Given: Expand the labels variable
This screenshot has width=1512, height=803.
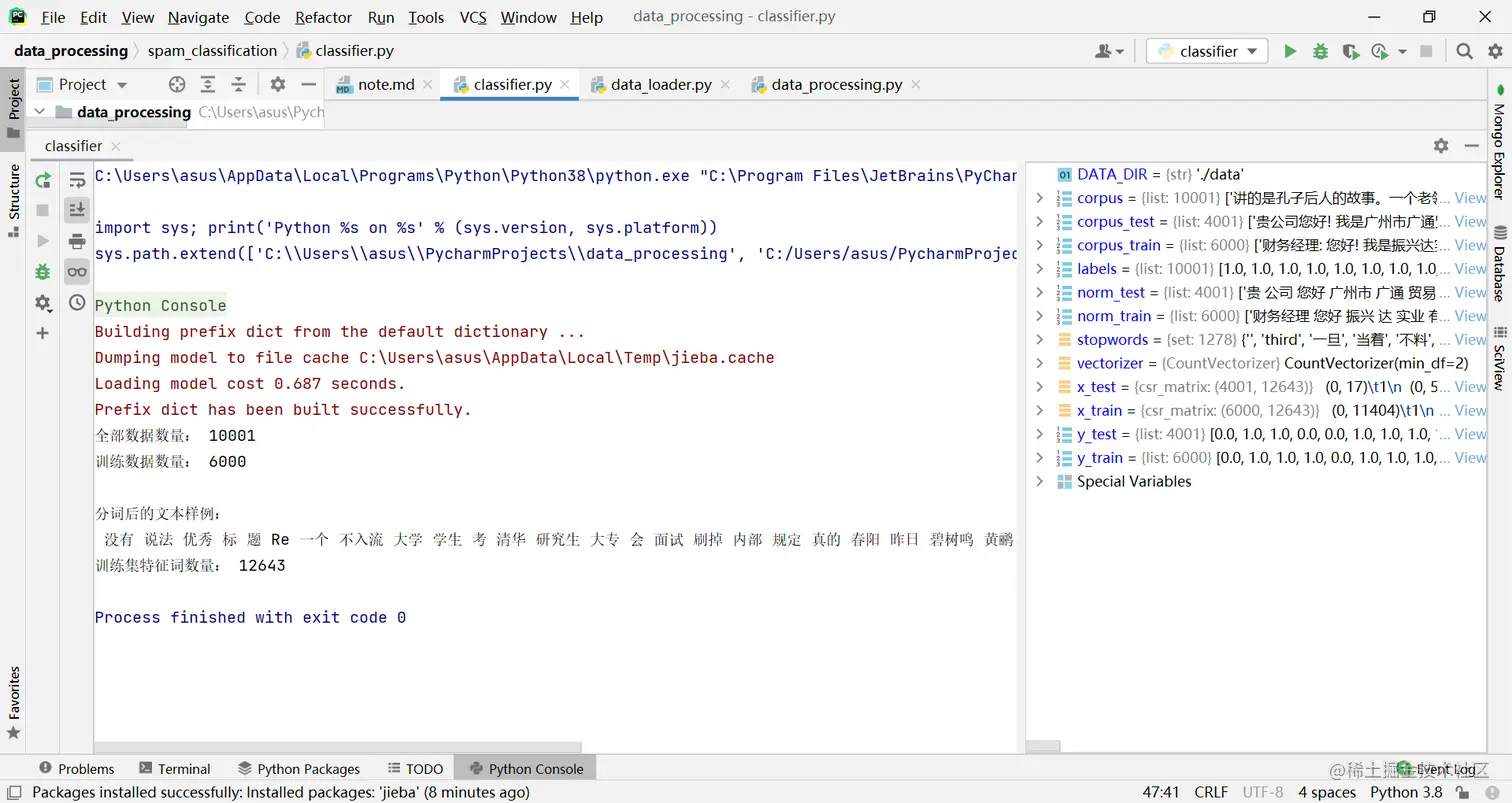Looking at the screenshot, I should (1040, 269).
